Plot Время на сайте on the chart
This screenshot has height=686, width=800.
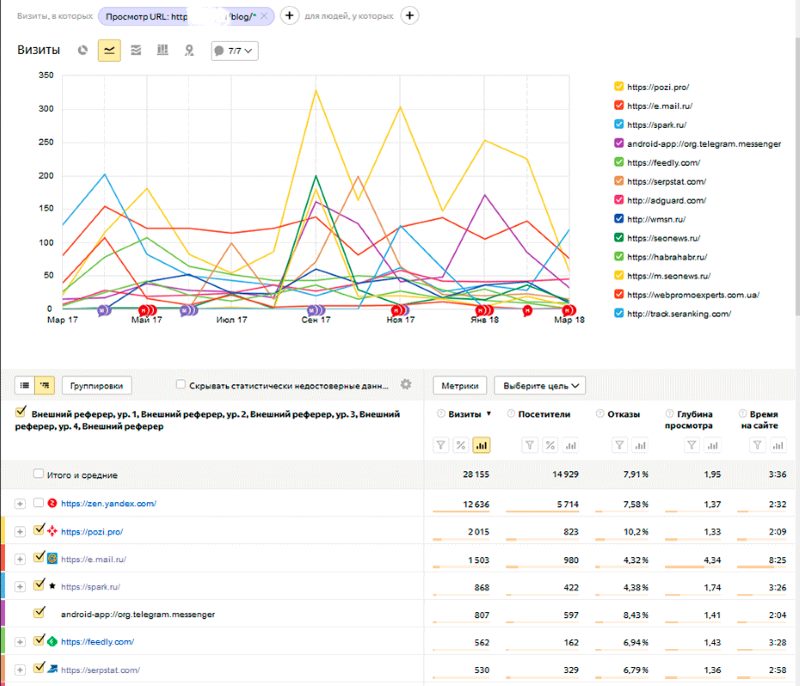[778, 445]
